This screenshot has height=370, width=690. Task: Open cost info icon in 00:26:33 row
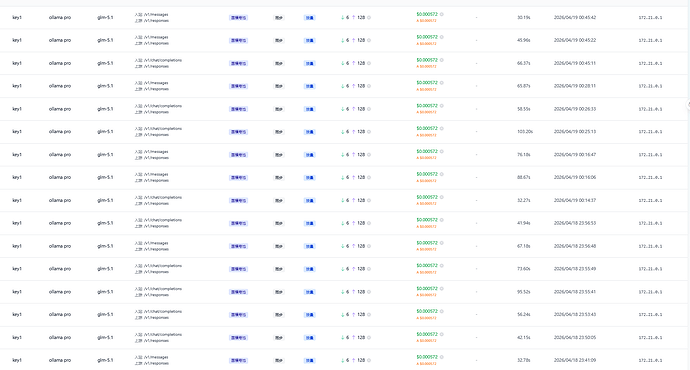point(441,106)
